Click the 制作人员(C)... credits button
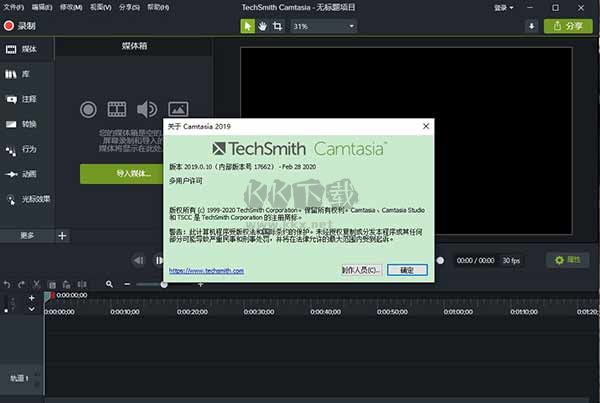 click(x=361, y=270)
